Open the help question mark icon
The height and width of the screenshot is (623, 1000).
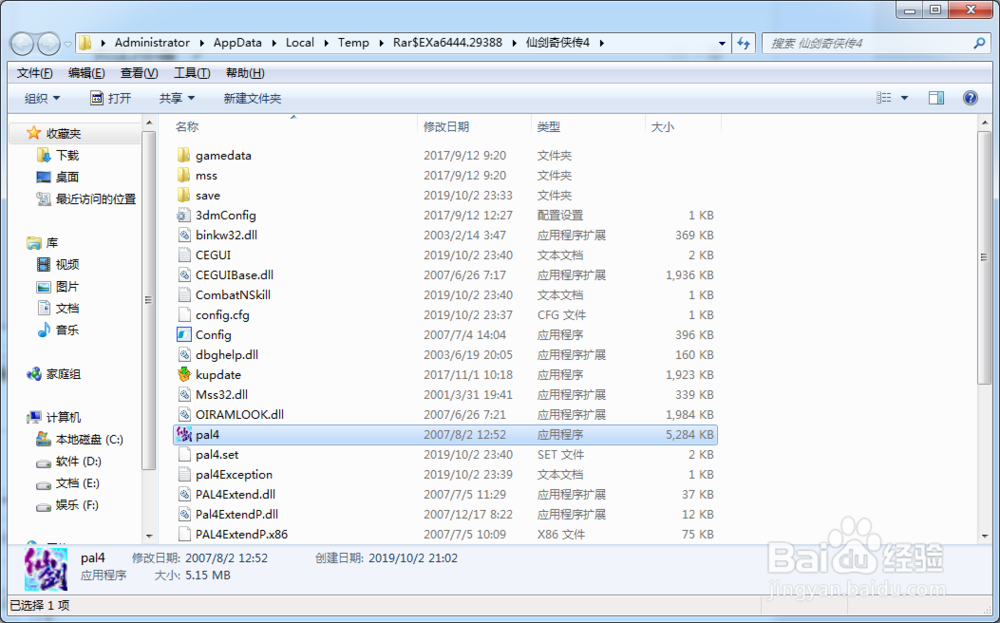[x=970, y=98]
